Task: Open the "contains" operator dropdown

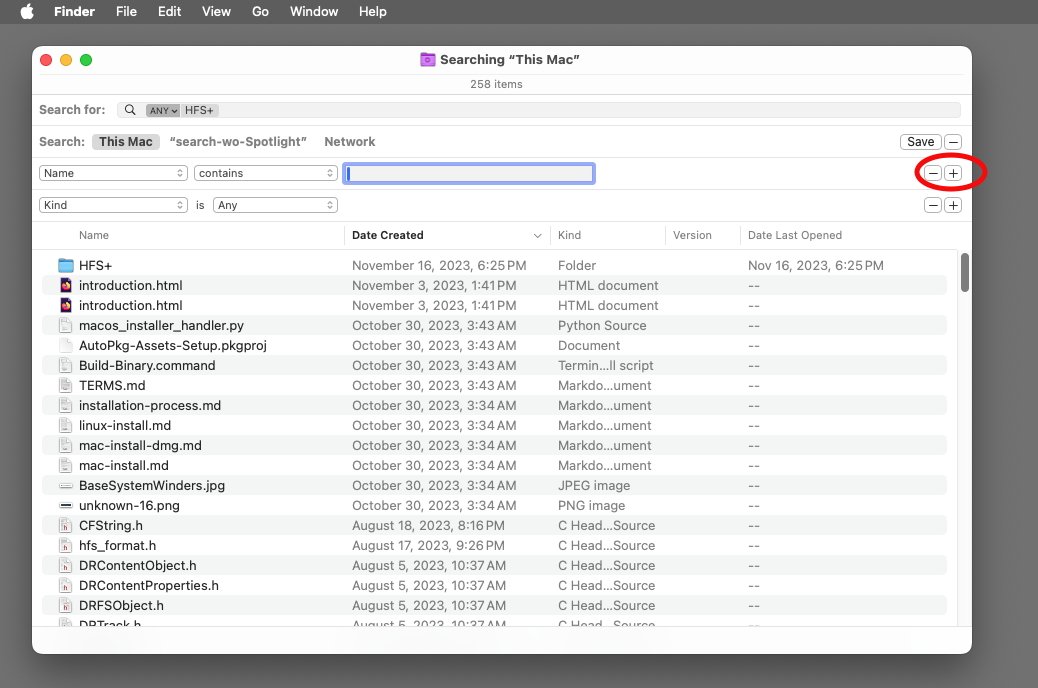Action: tap(266, 173)
